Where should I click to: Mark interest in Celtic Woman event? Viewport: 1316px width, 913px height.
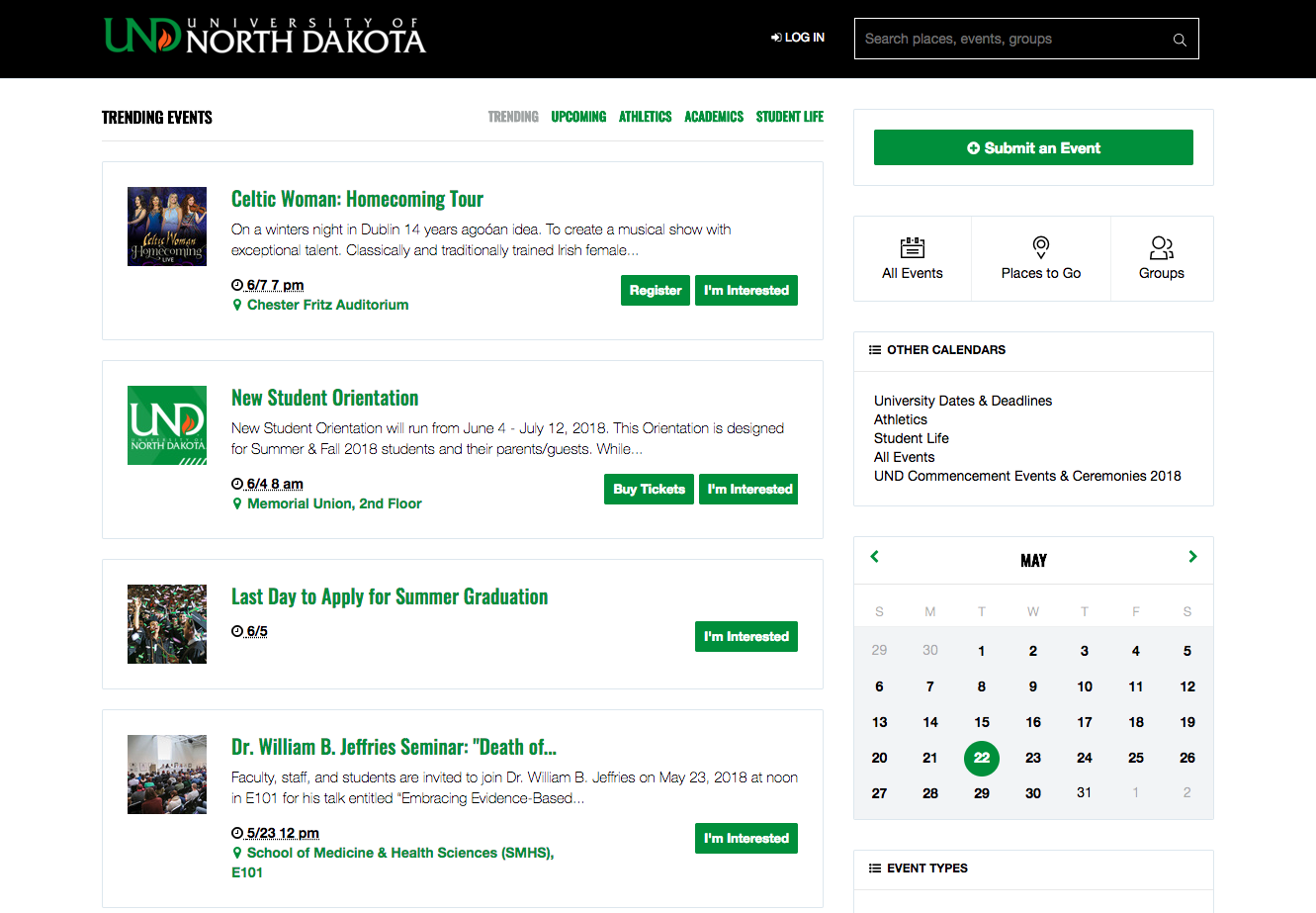pyautogui.click(x=746, y=291)
